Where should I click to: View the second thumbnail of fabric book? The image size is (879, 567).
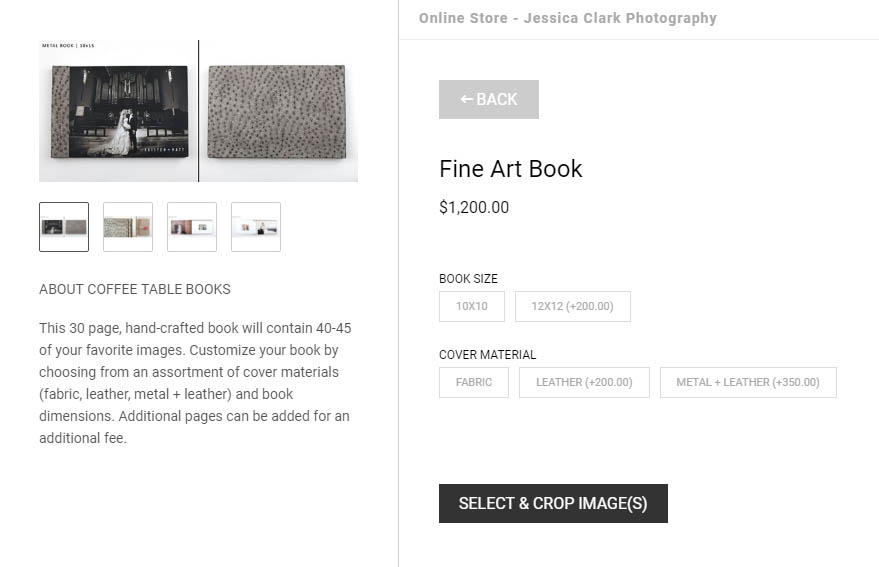point(128,227)
